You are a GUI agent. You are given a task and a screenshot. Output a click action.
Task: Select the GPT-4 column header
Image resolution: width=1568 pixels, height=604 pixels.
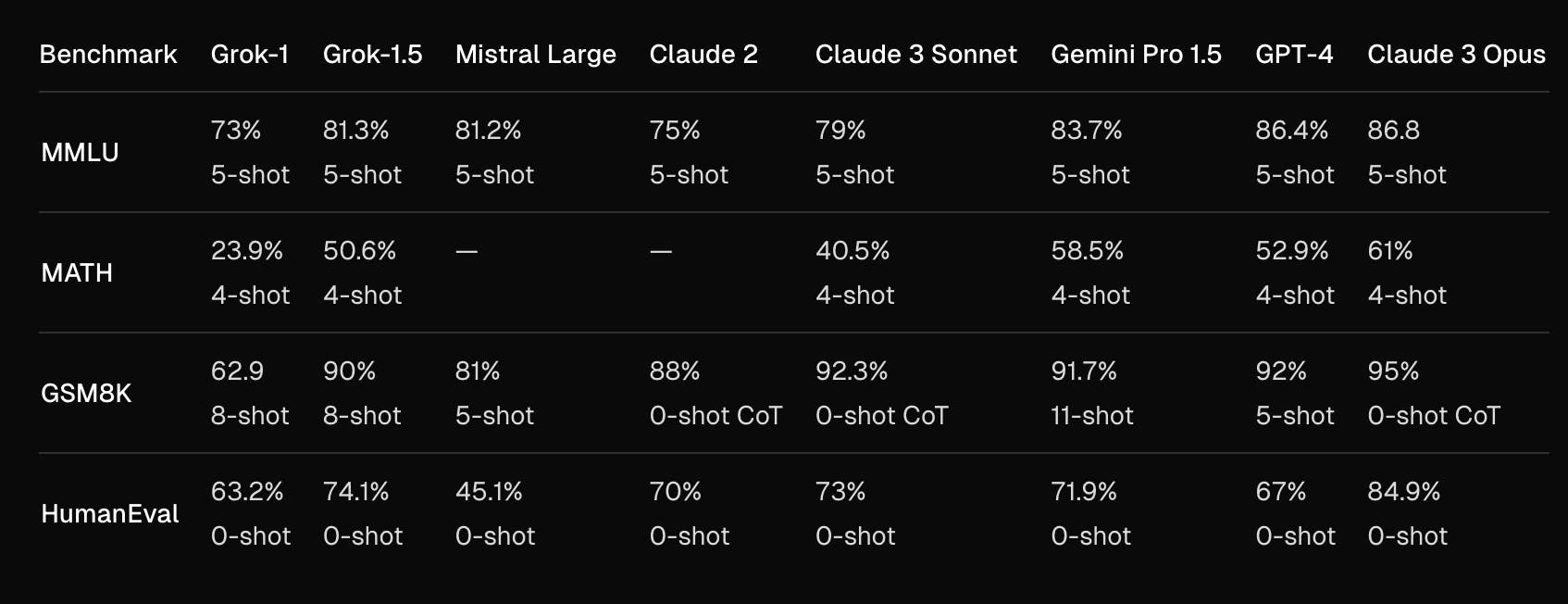(x=1294, y=55)
